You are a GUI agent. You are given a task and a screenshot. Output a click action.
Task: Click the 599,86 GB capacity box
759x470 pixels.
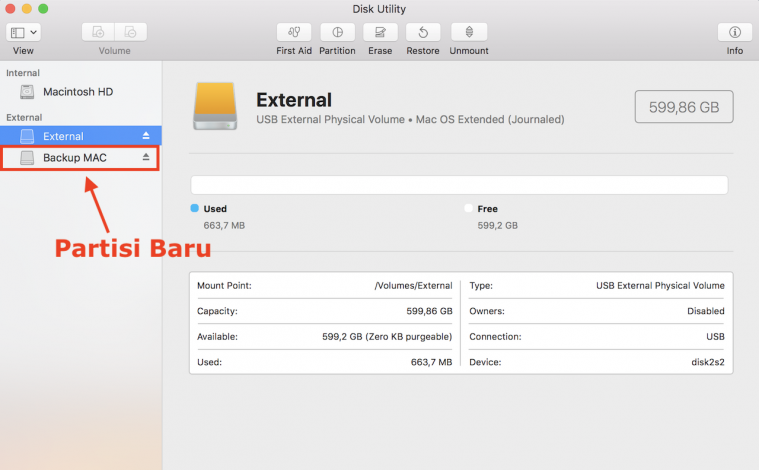point(684,106)
